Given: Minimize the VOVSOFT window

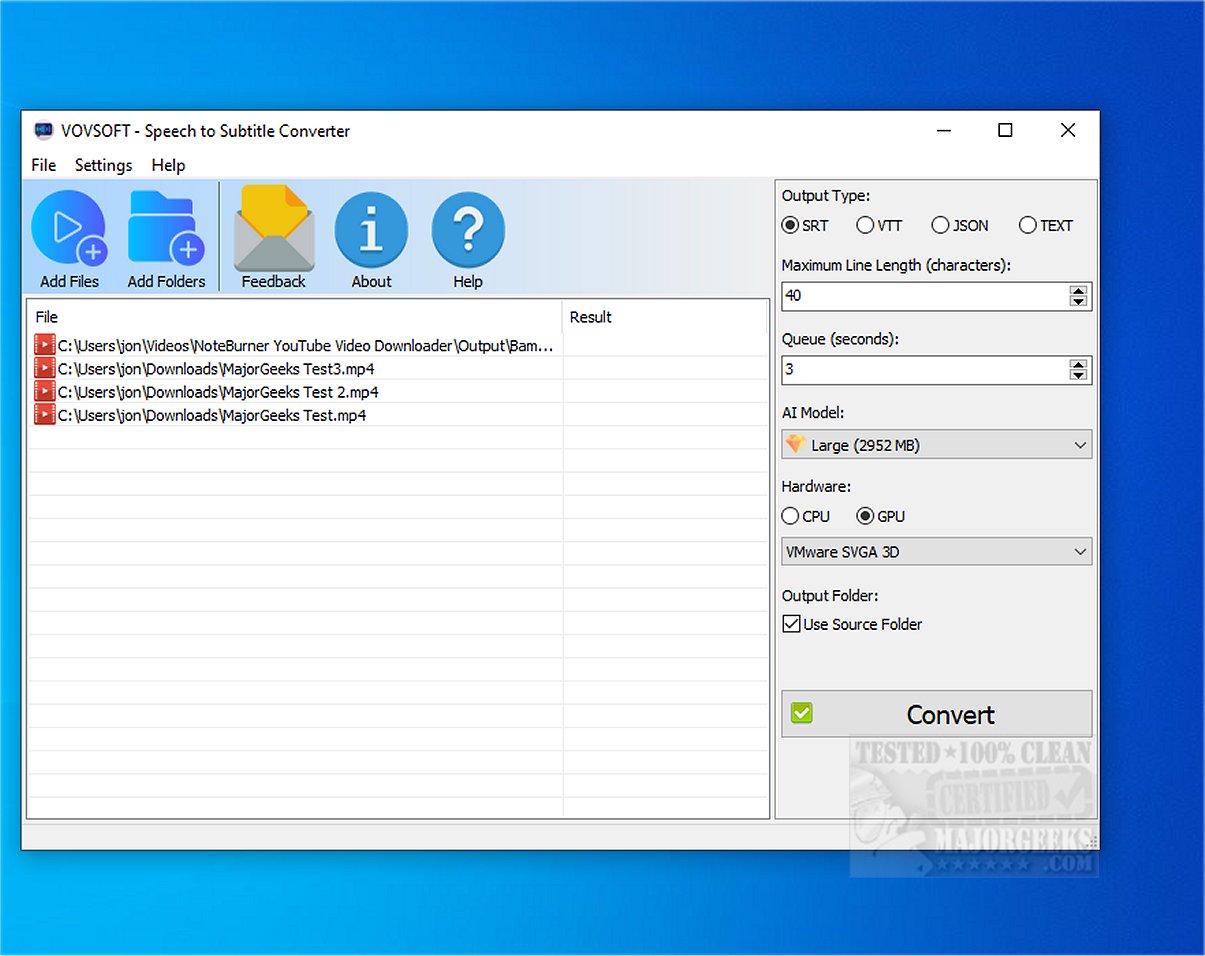Looking at the screenshot, I should tap(943, 130).
